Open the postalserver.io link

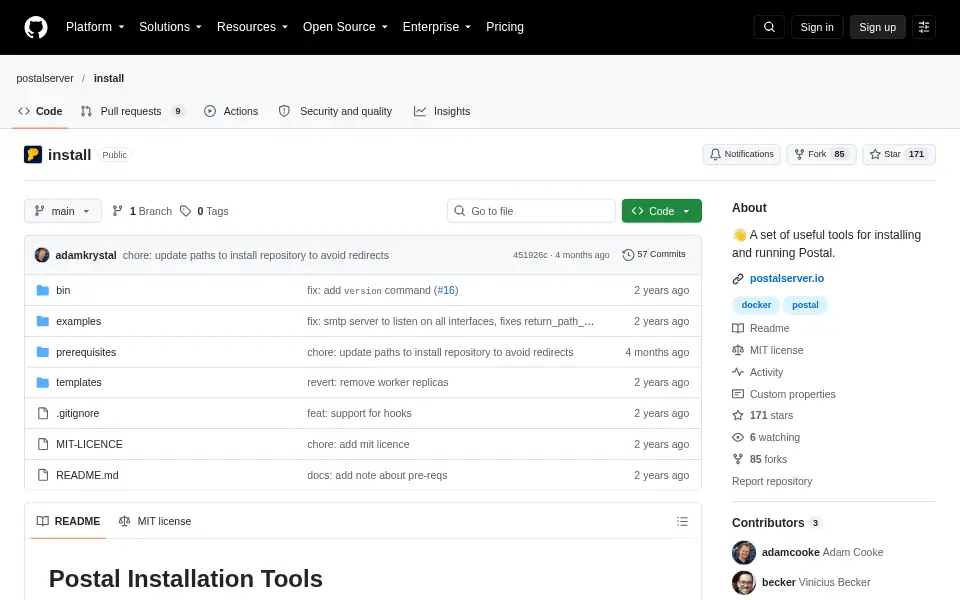(787, 279)
